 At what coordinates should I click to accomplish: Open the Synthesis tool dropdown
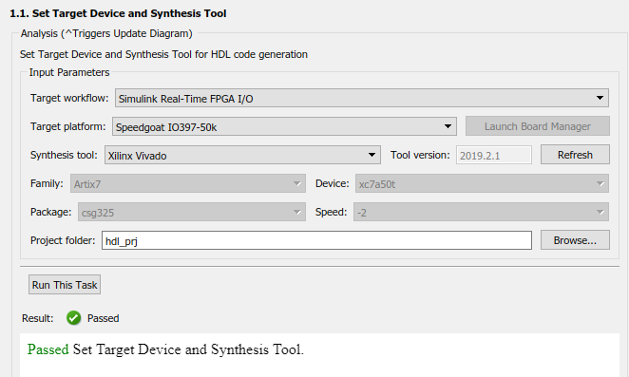242,155
